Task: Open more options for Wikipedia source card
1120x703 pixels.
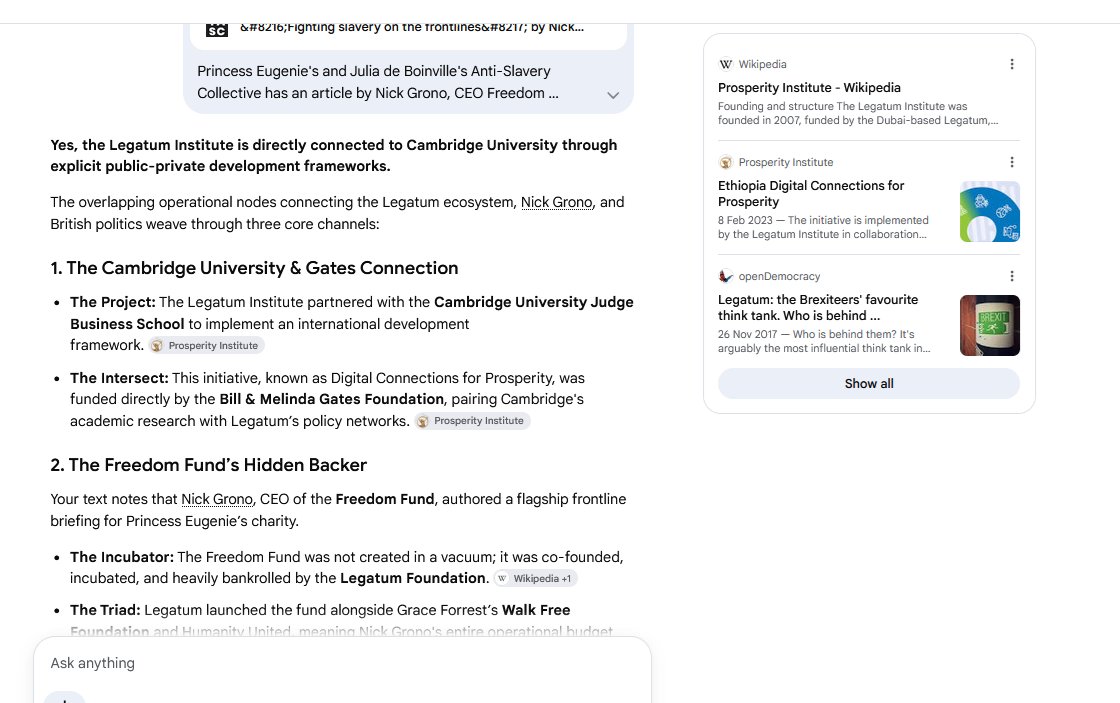Action: coord(1011,64)
